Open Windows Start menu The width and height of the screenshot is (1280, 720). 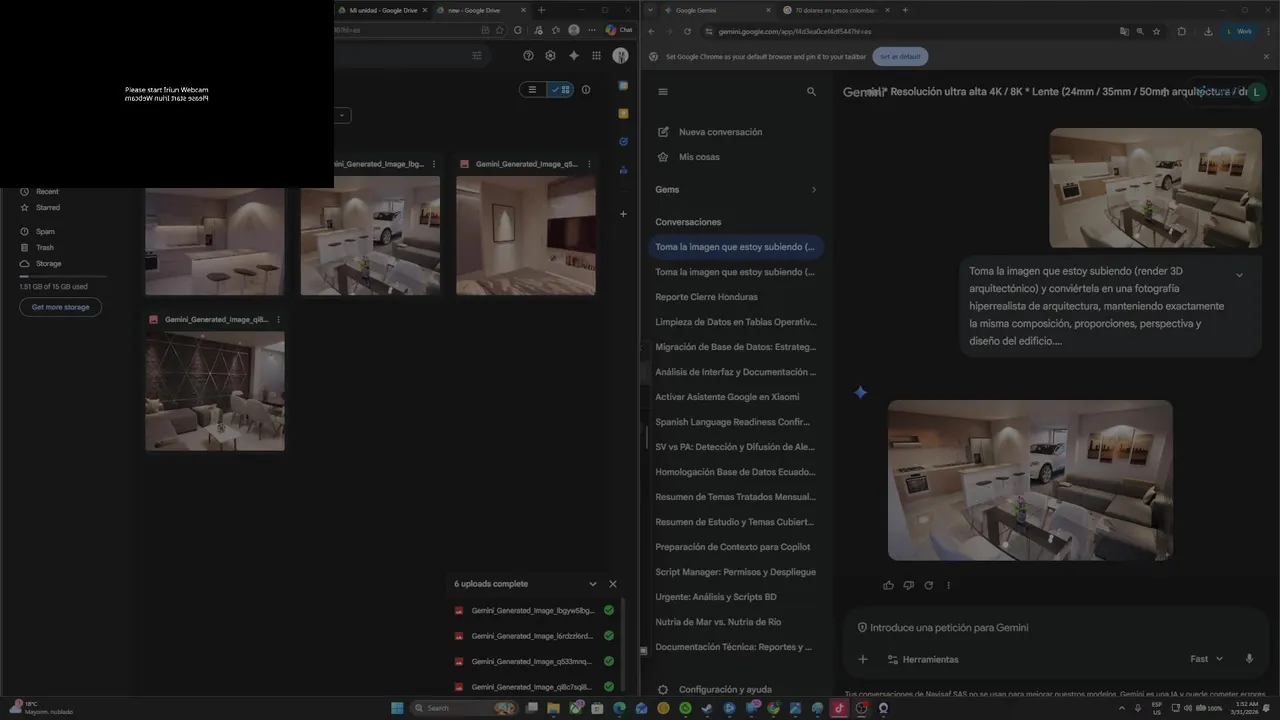pyautogui.click(x=397, y=708)
